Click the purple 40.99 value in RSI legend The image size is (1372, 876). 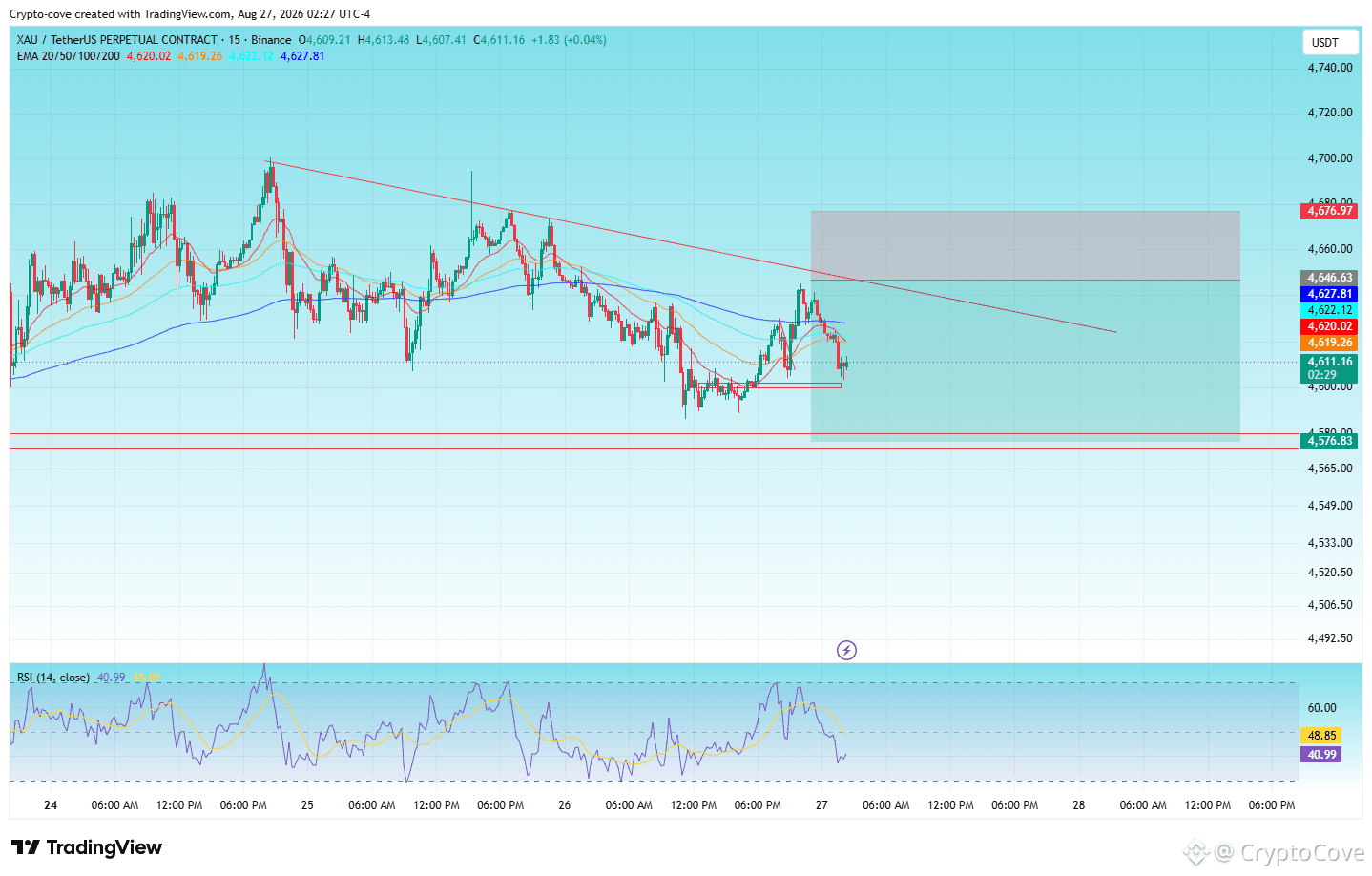[x=111, y=678]
